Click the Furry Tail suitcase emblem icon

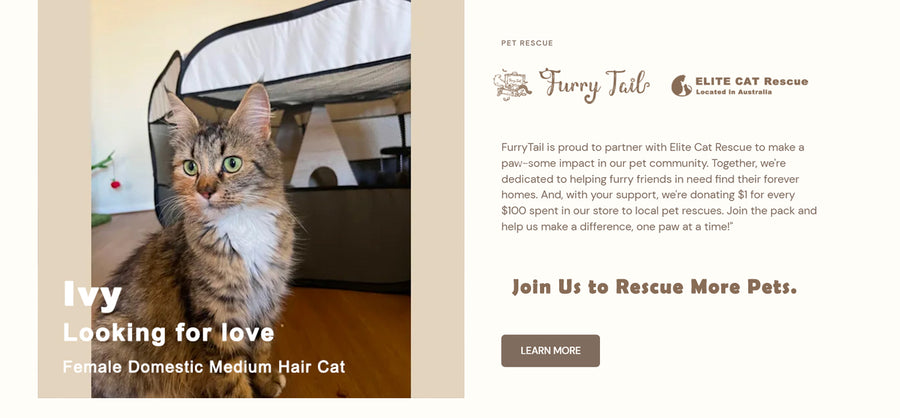[512, 85]
